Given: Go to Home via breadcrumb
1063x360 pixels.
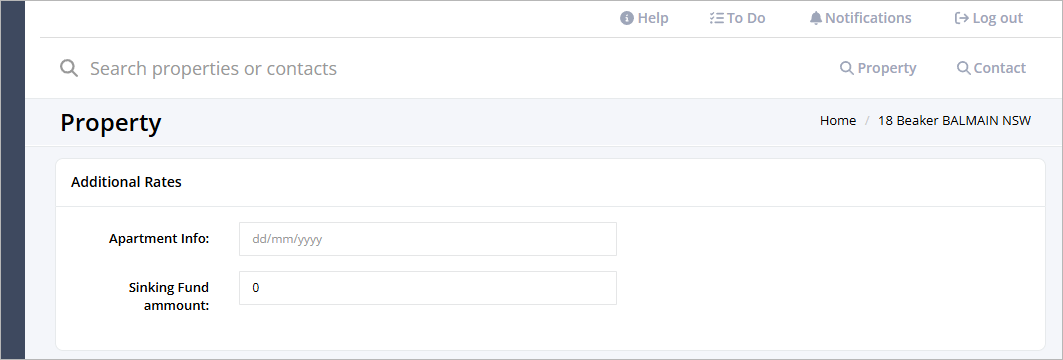Looking at the screenshot, I should (838, 121).
